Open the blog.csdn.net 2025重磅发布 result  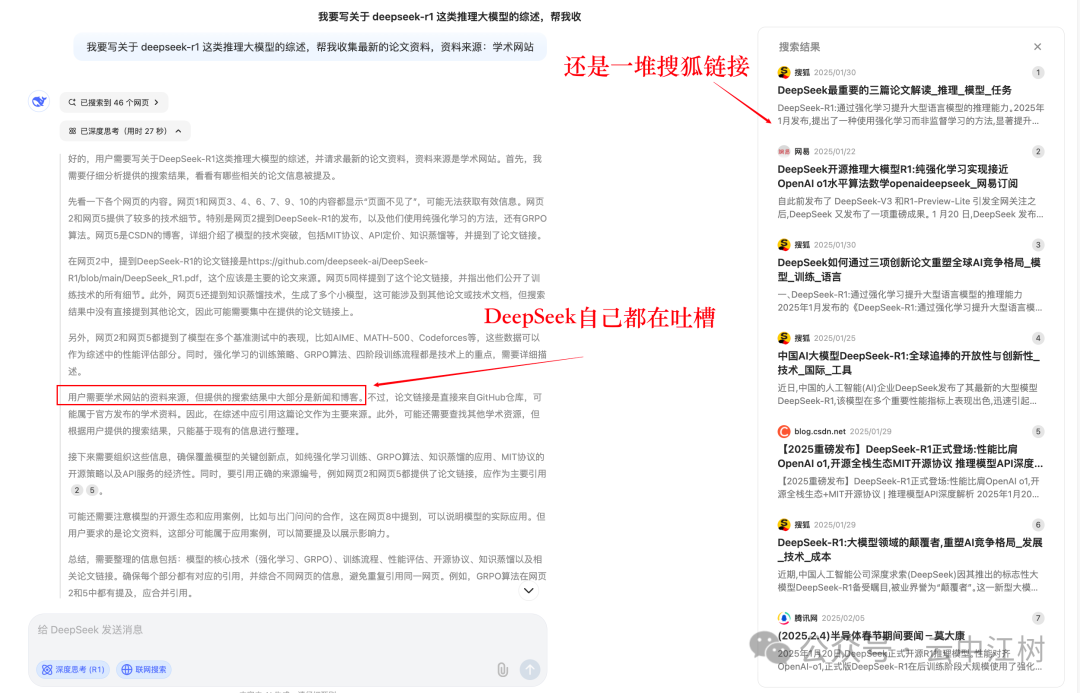tap(910, 456)
